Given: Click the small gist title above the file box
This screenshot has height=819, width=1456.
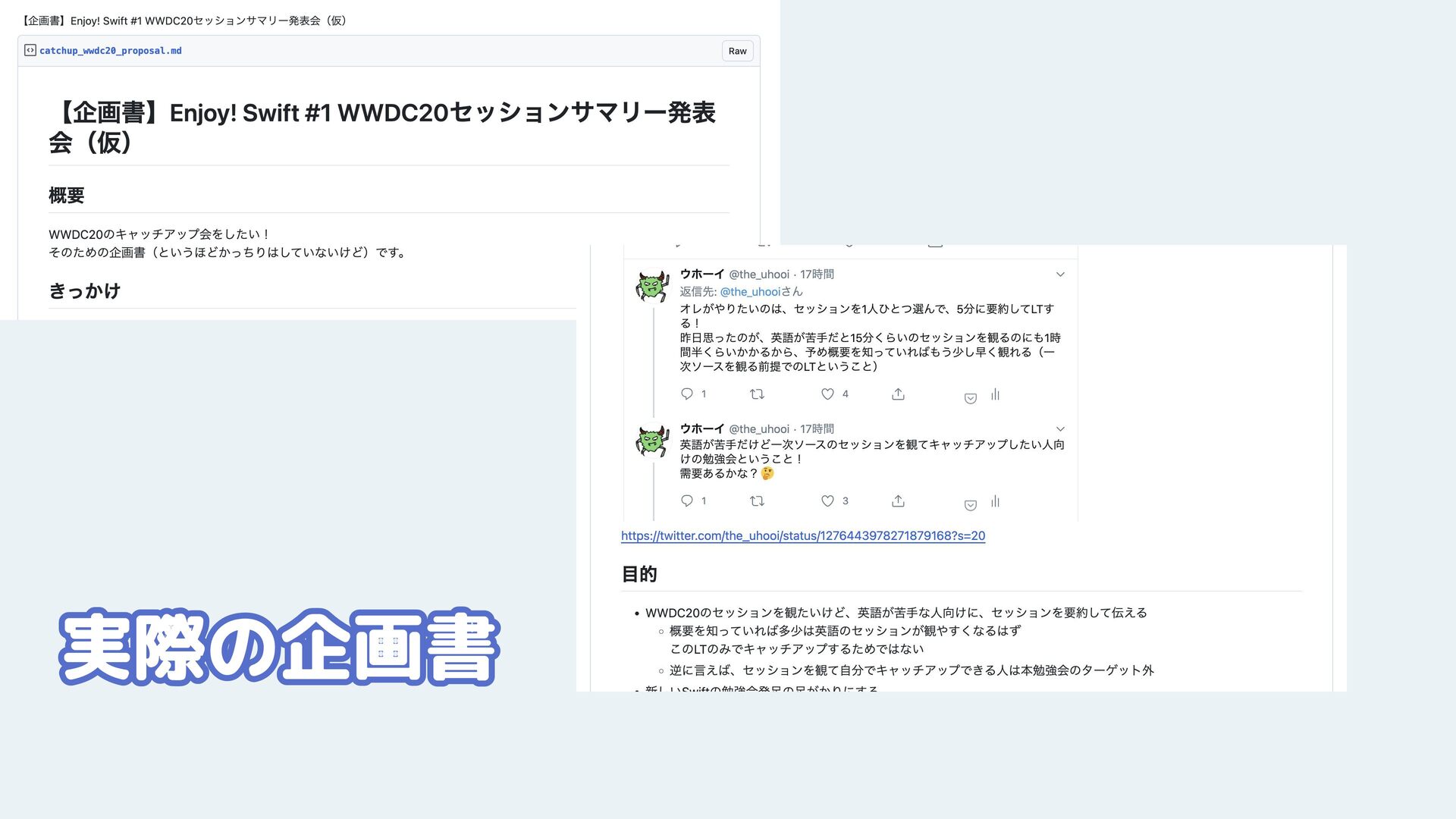Looking at the screenshot, I should pos(184,20).
